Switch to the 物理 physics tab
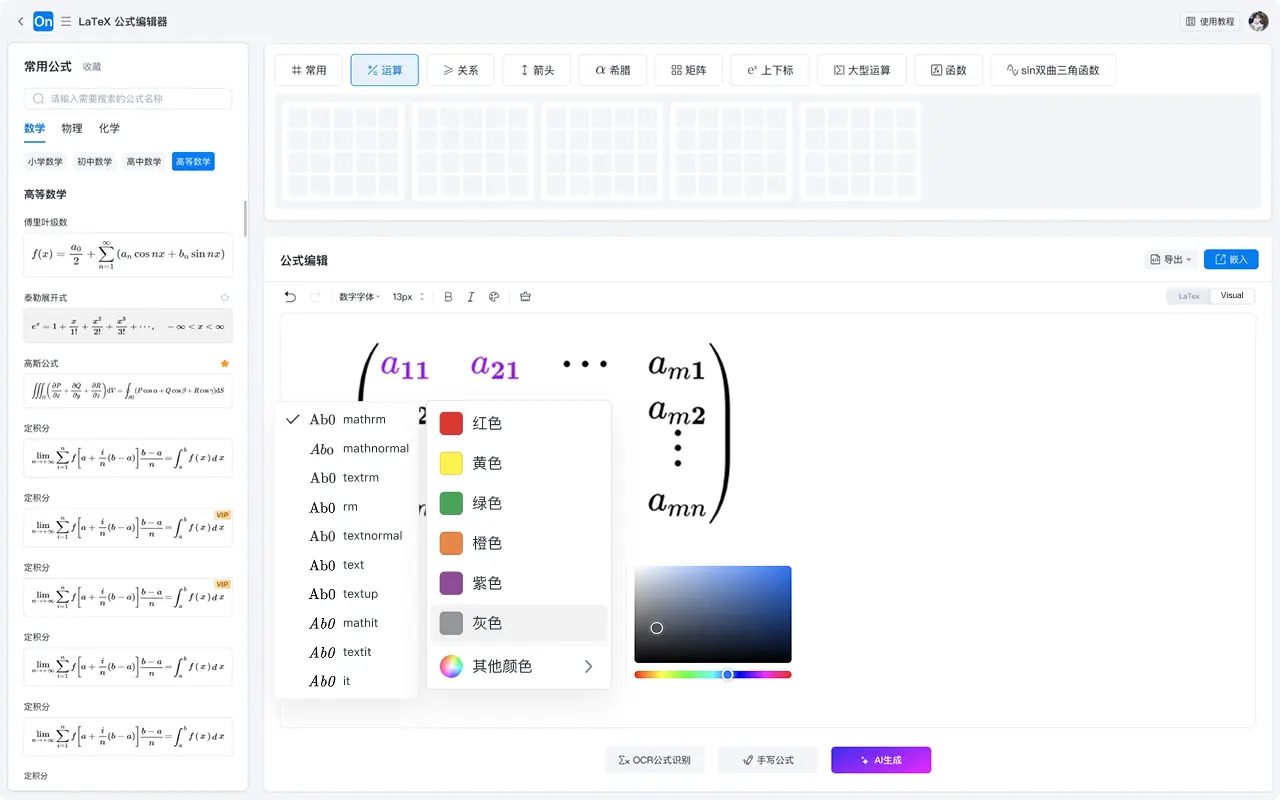This screenshot has width=1280, height=800. [71, 128]
